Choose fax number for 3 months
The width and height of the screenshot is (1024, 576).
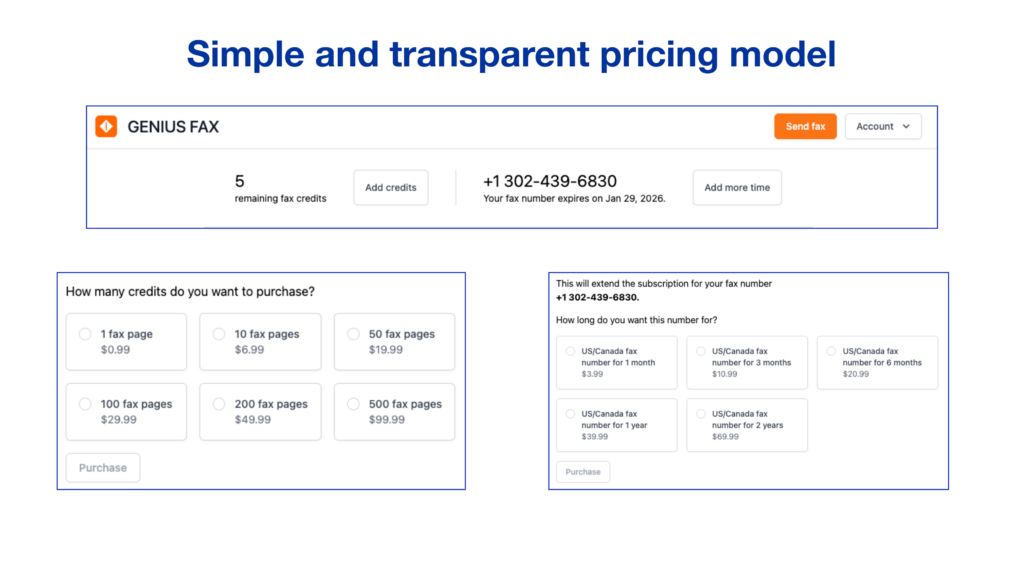(x=701, y=351)
